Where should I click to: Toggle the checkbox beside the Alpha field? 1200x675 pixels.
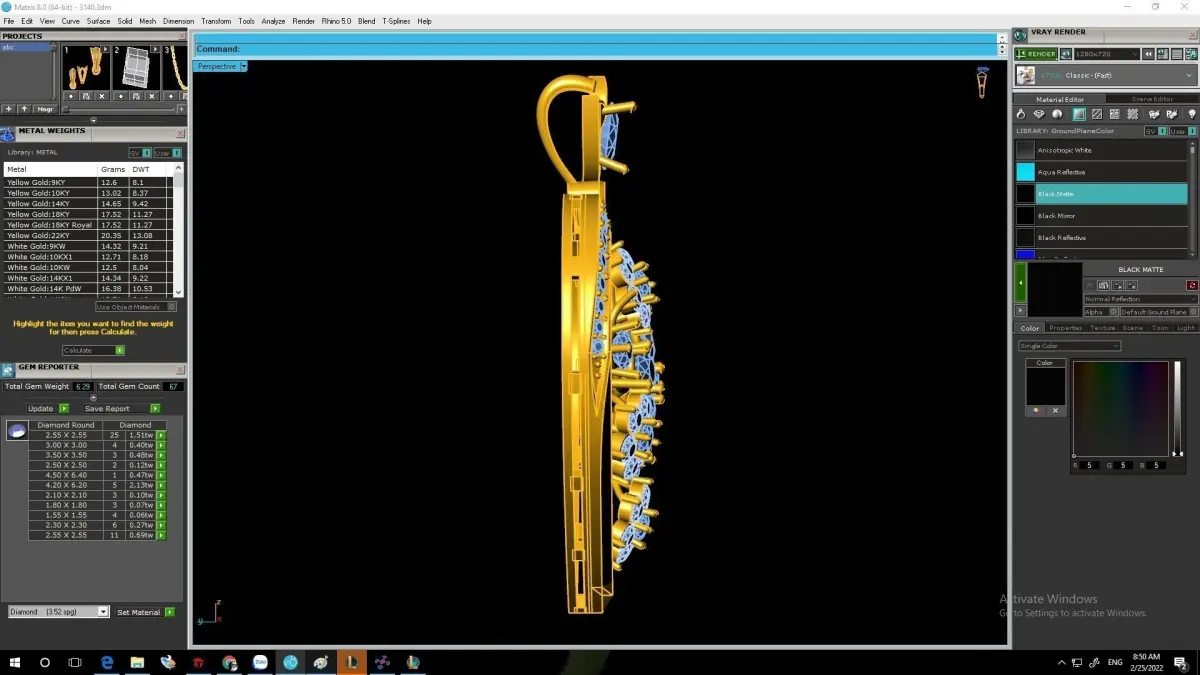(x=1113, y=312)
